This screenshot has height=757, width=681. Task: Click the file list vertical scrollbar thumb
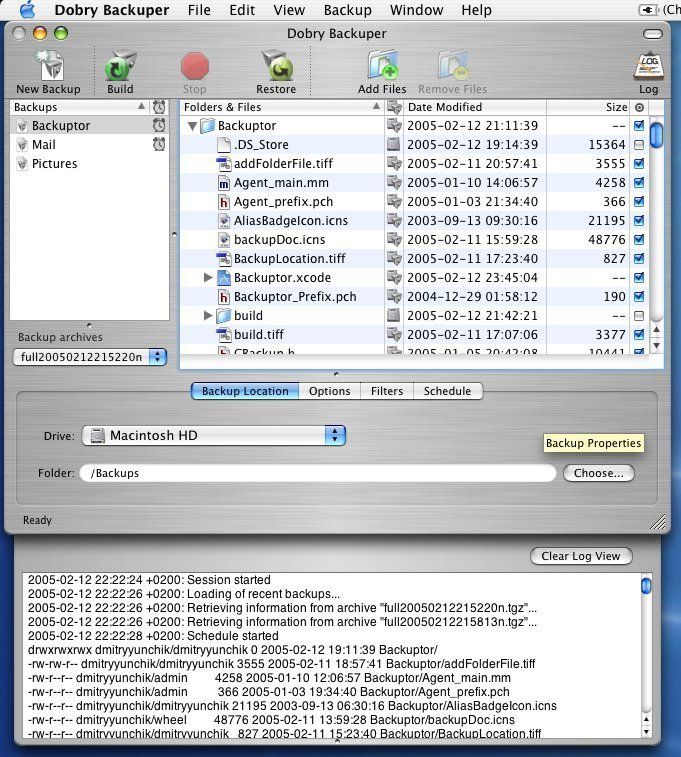point(656,135)
